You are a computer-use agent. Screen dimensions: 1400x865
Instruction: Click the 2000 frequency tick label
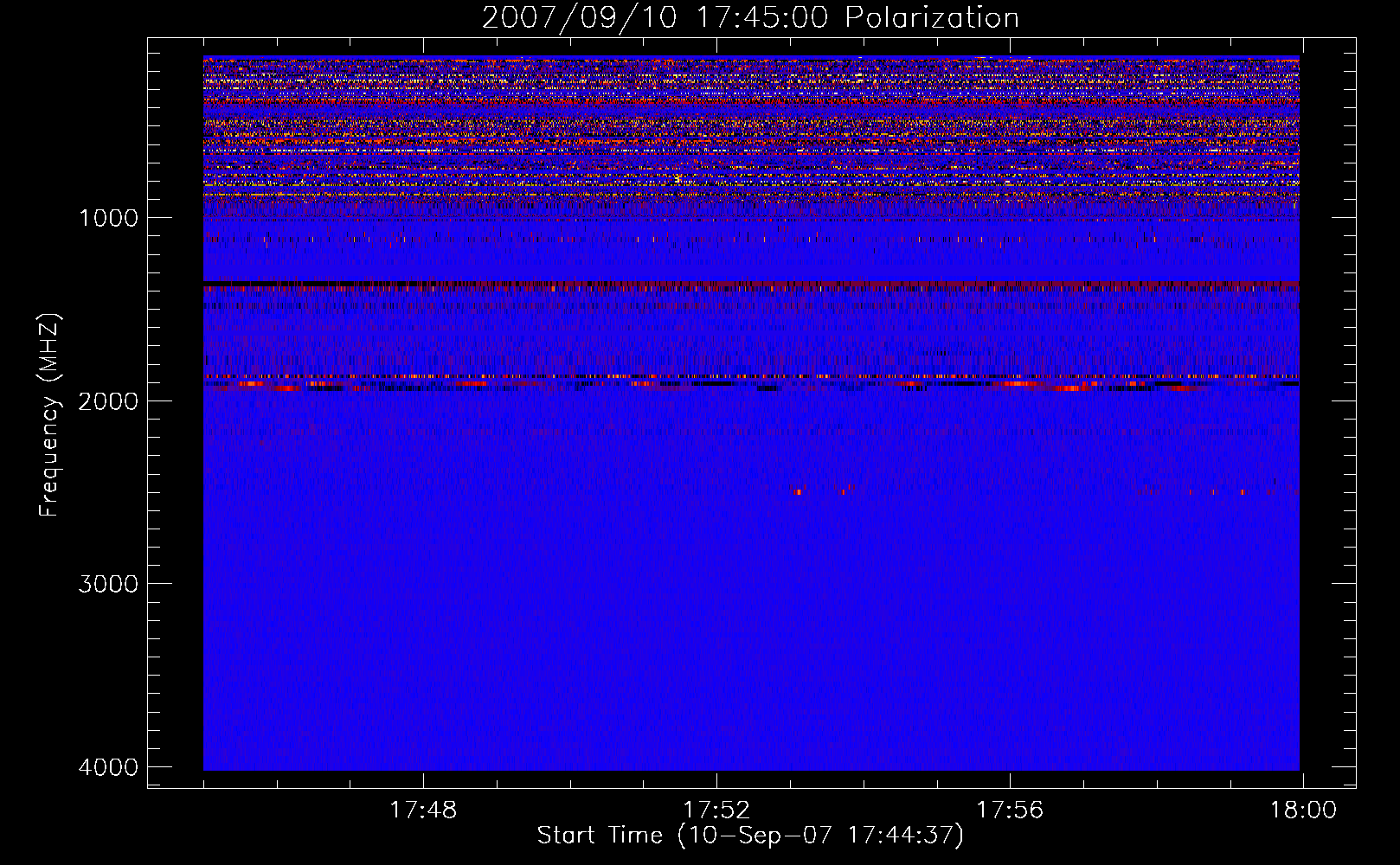tap(108, 400)
